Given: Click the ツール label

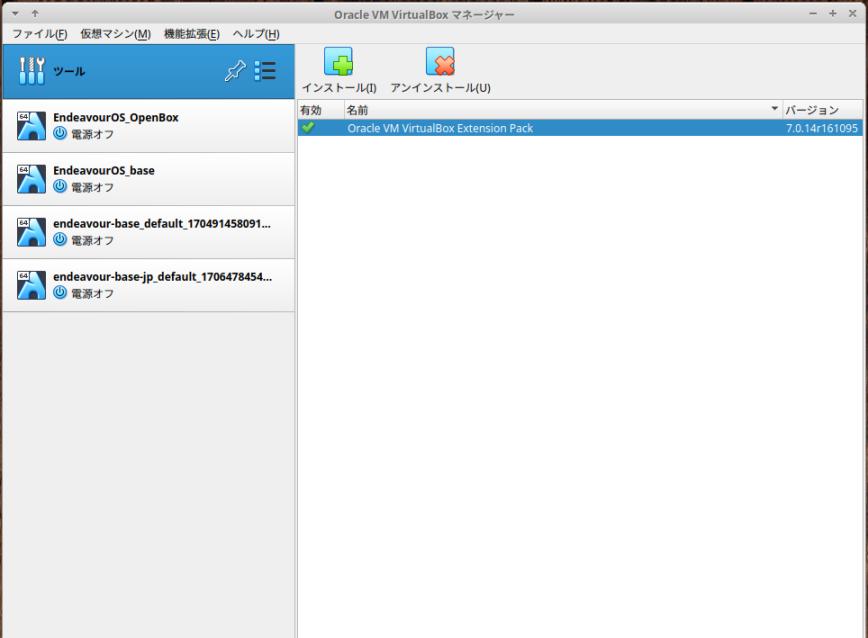Looking at the screenshot, I should point(69,71).
